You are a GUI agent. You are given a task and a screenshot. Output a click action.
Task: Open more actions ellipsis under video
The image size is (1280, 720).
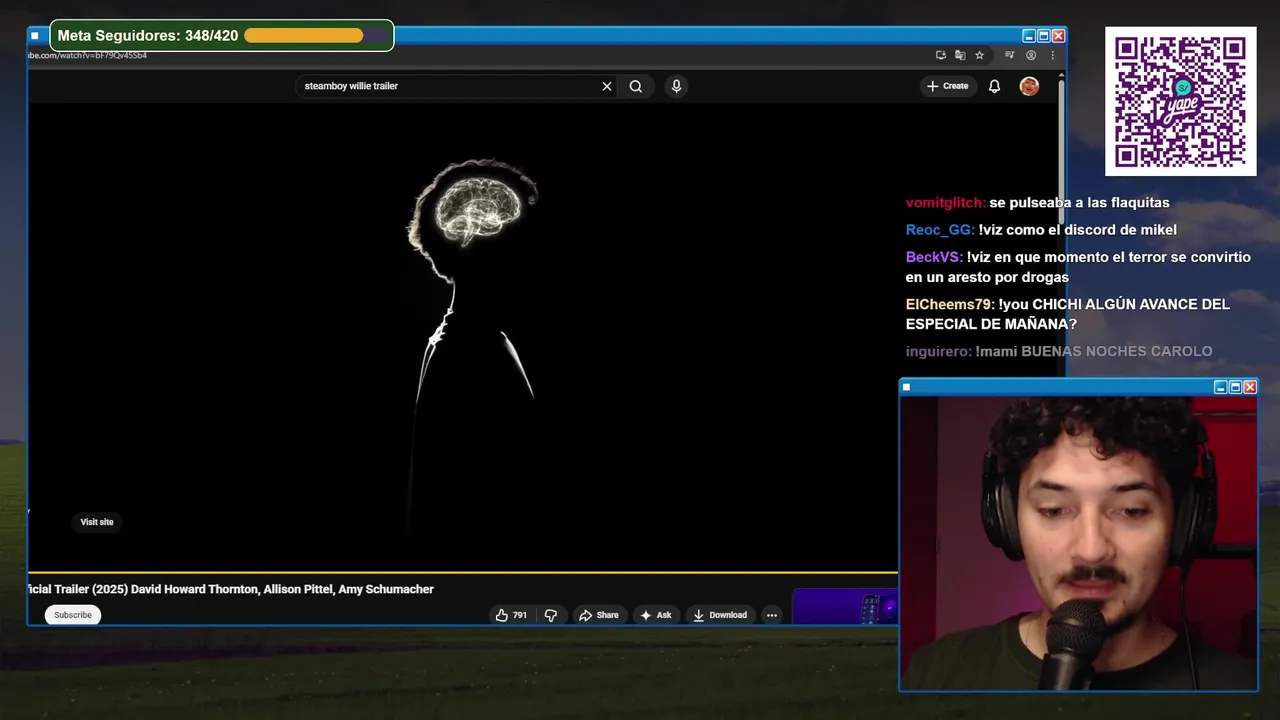(771, 615)
